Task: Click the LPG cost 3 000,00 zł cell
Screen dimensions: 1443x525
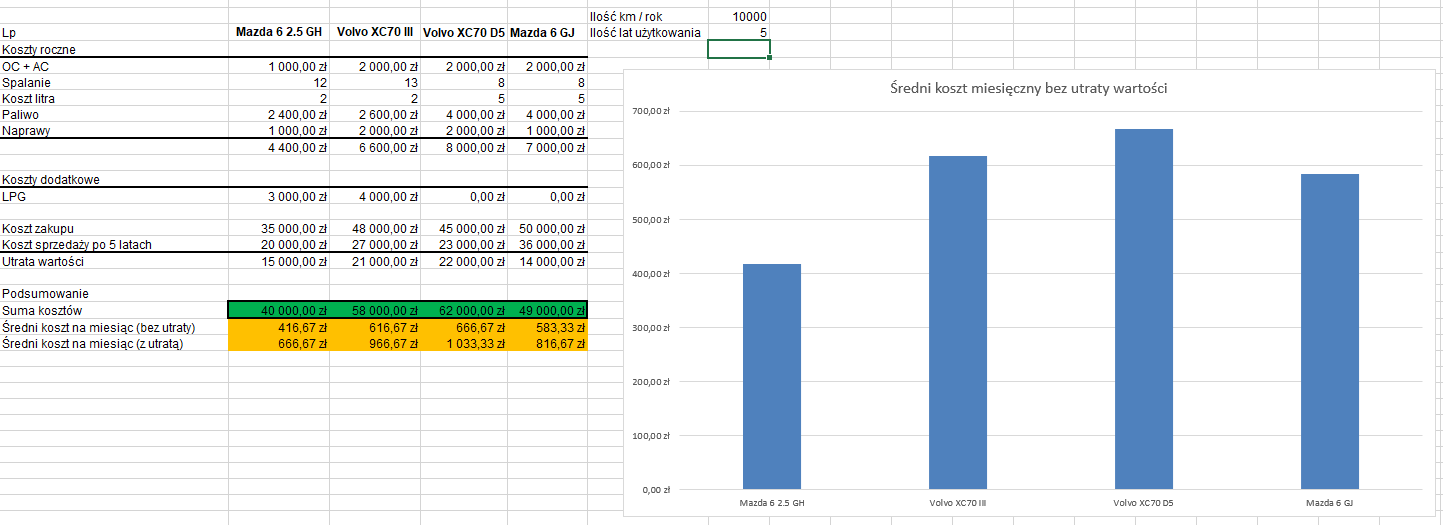Action: (279, 197)
